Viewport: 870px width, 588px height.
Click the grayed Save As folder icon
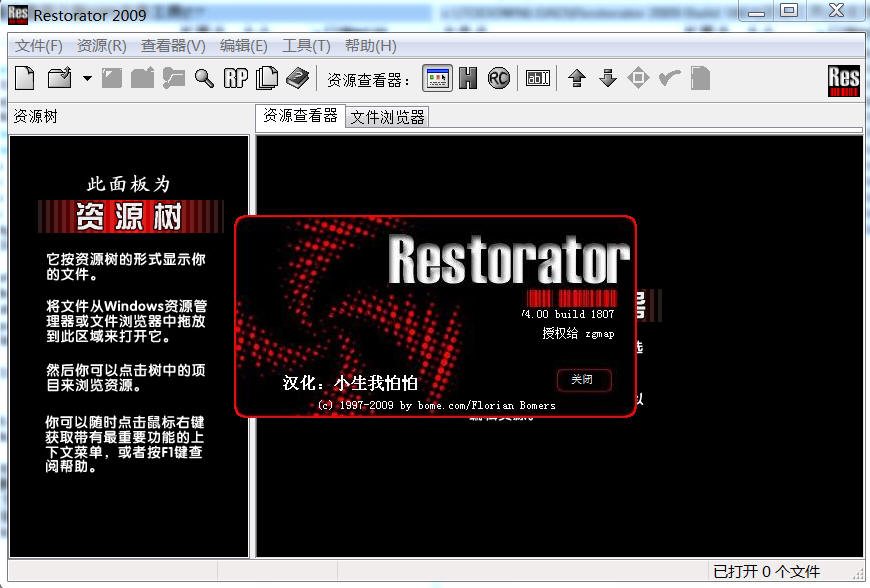[143, 78]
